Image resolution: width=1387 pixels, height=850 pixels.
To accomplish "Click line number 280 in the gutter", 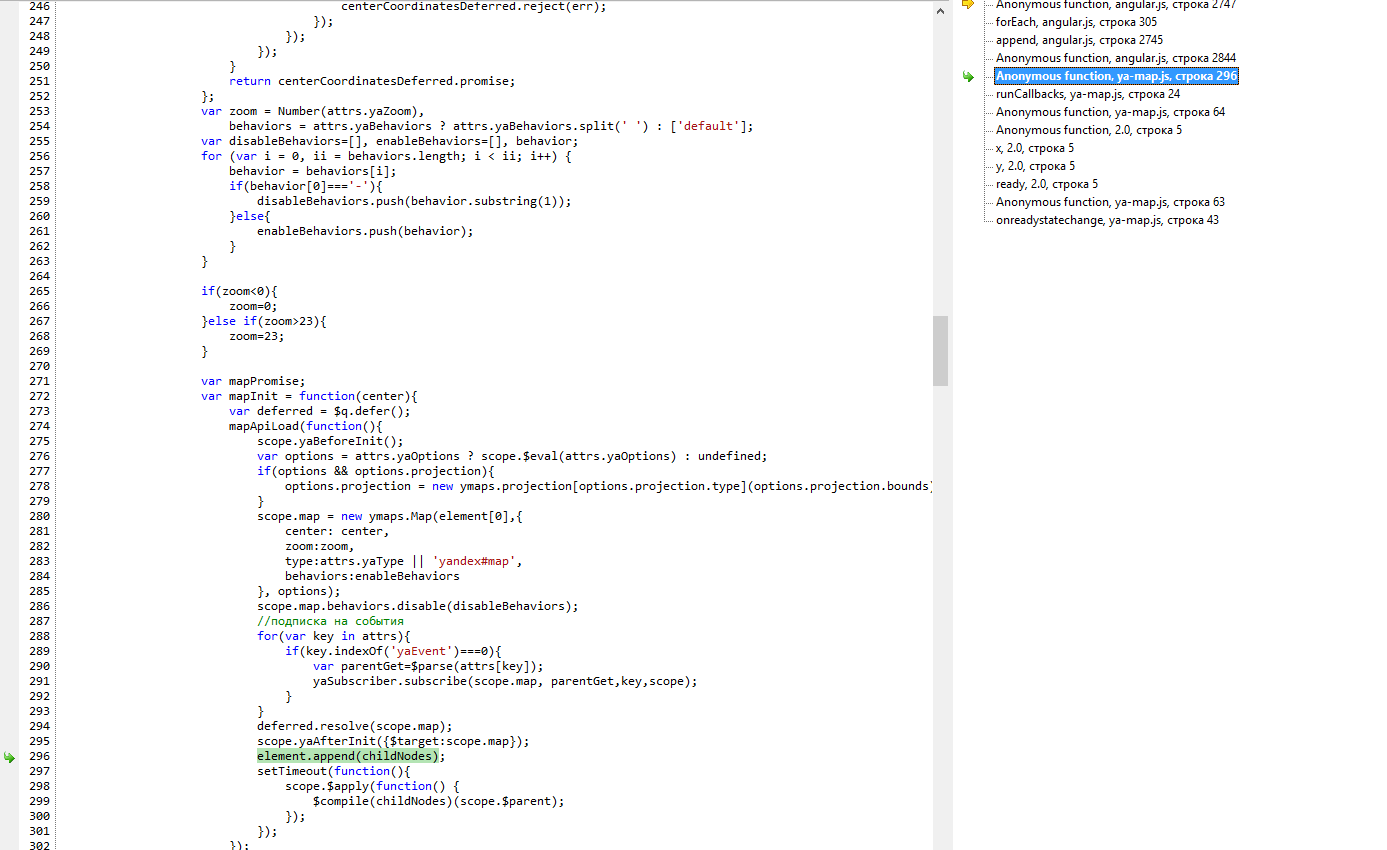I will pos(39,516).
